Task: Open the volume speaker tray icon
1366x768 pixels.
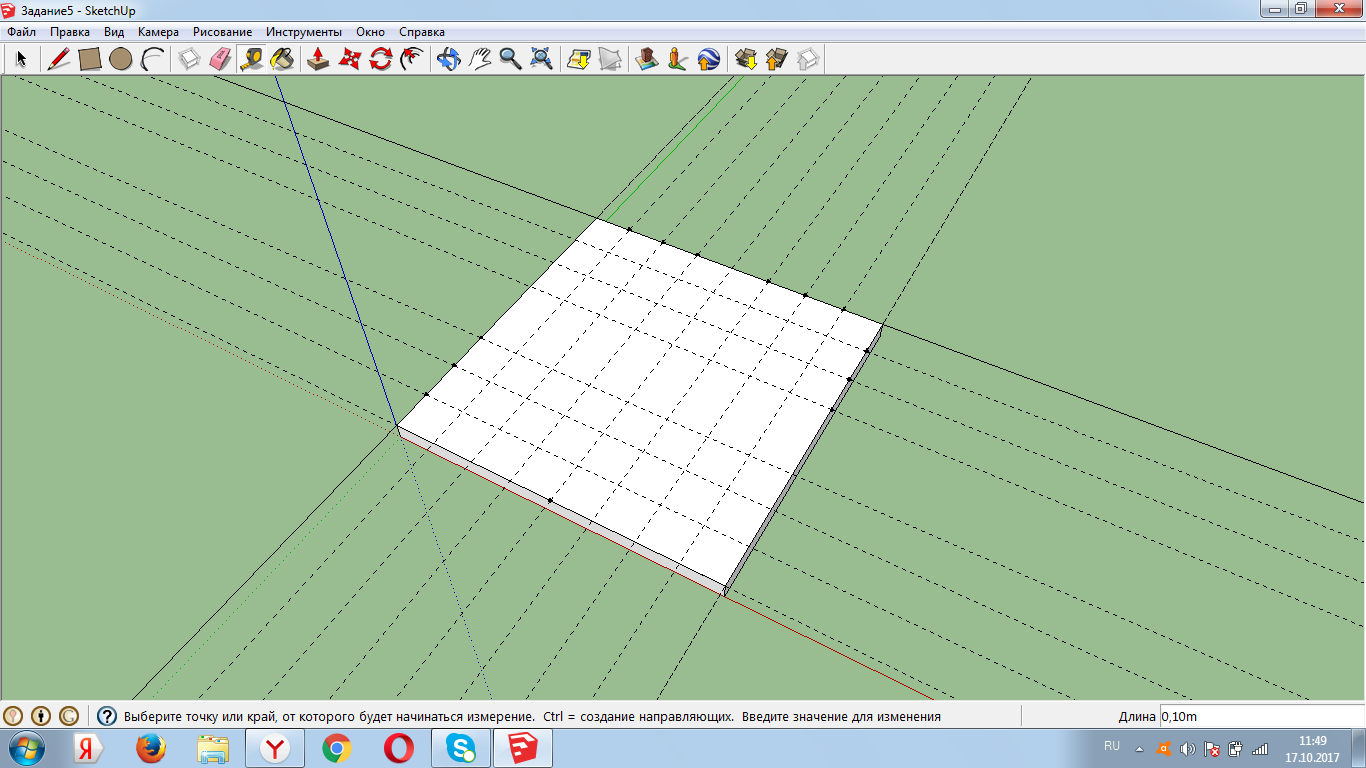Action: point(1187,748)
